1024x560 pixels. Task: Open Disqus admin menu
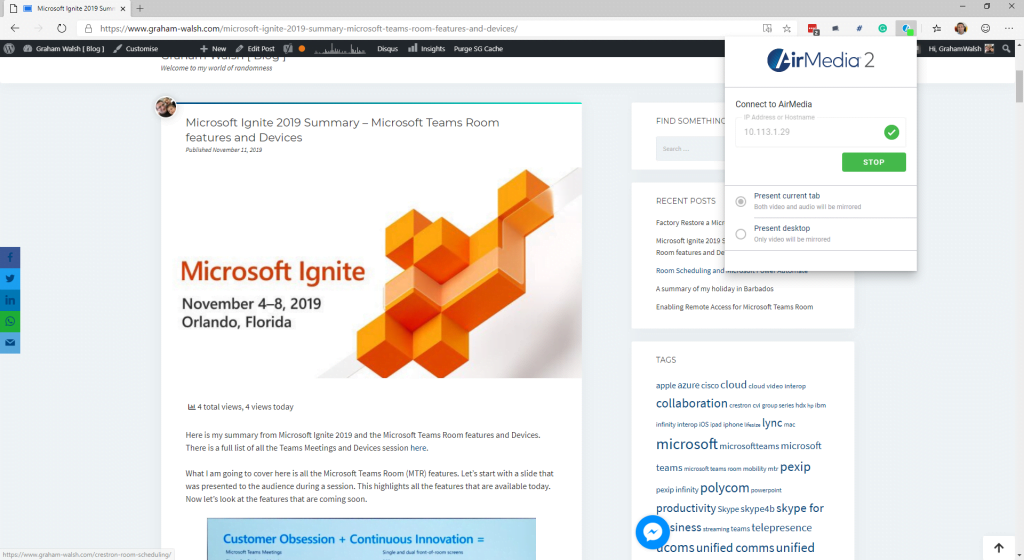pyautogui.click(x=387, y=48)
